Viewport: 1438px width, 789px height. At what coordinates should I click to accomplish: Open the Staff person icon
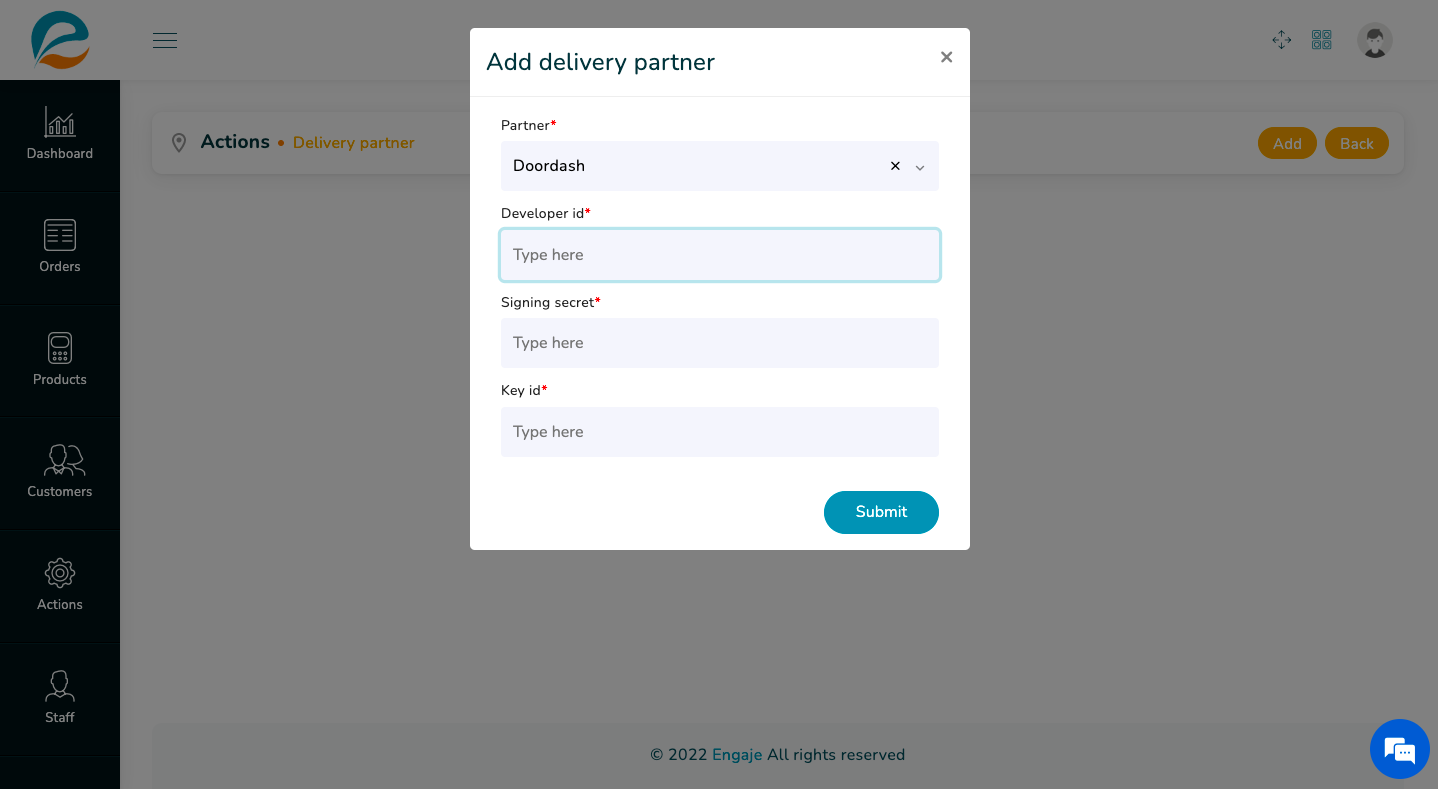60,686
